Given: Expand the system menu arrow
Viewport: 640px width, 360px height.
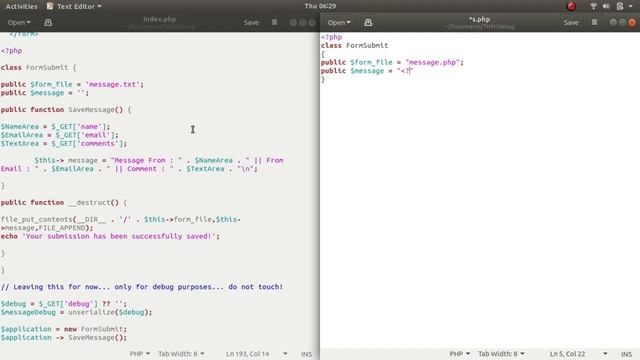Looking at the screenshot, I should (x=631, y=6).
